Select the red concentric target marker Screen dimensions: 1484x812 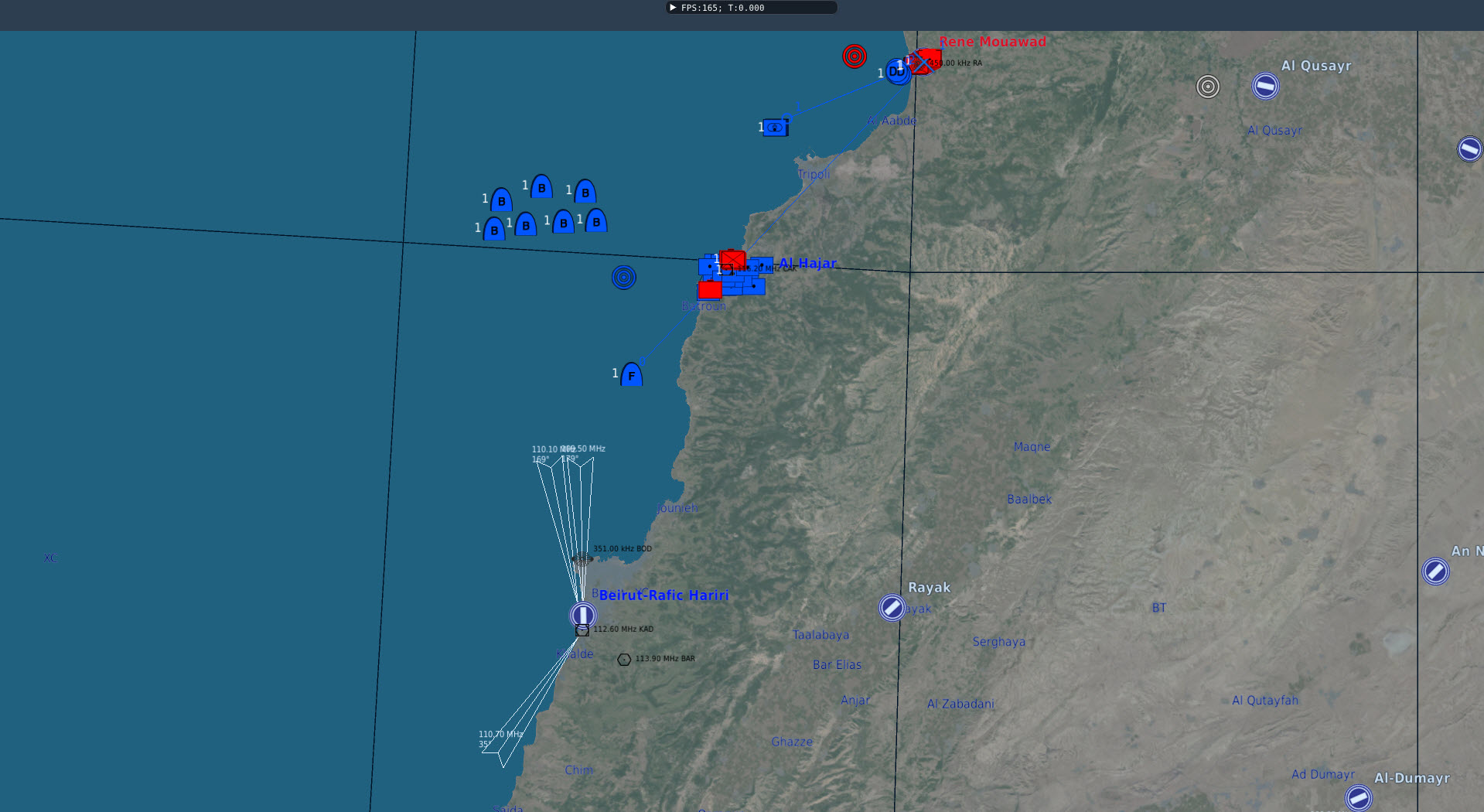coord(854,56)
